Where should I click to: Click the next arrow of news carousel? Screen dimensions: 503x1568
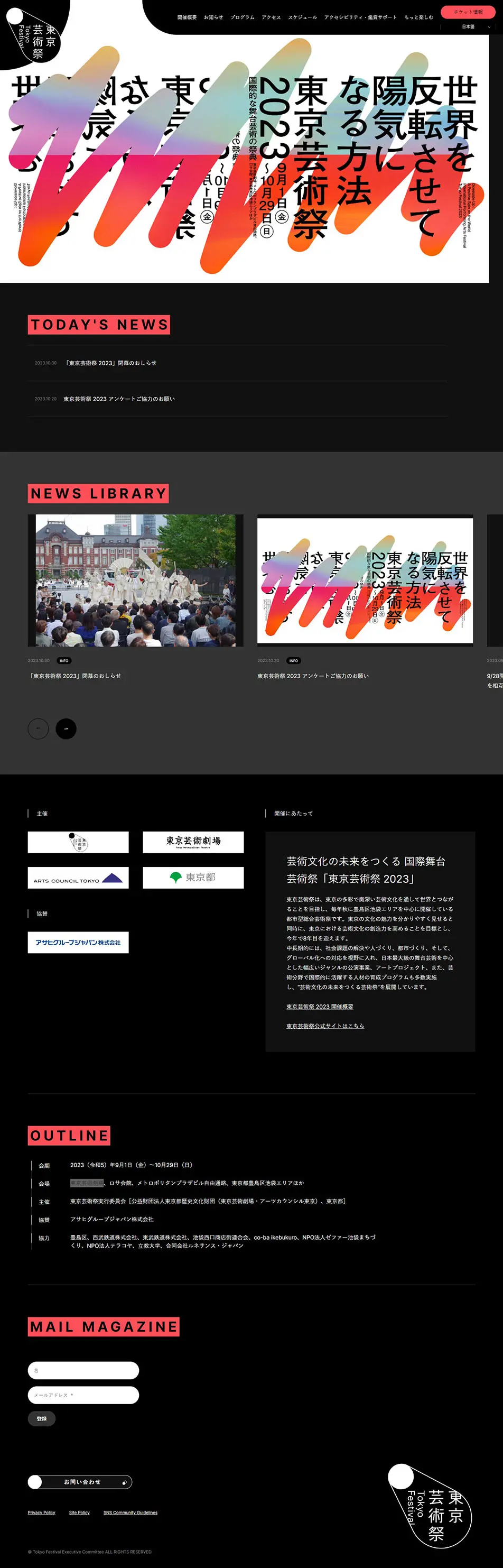pyautogui.click(x=66, y=728)
